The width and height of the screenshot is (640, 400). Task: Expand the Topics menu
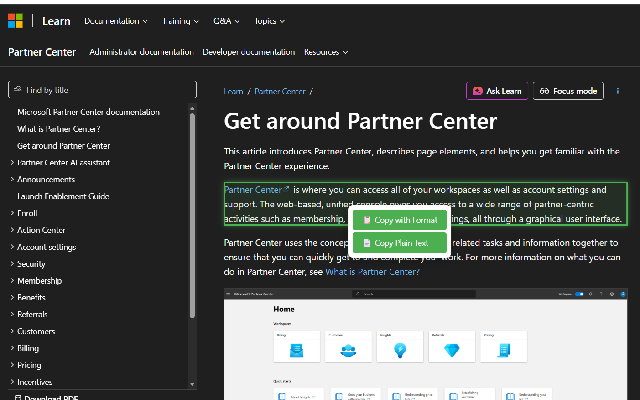pyautogui.click(x=269, y=21)
